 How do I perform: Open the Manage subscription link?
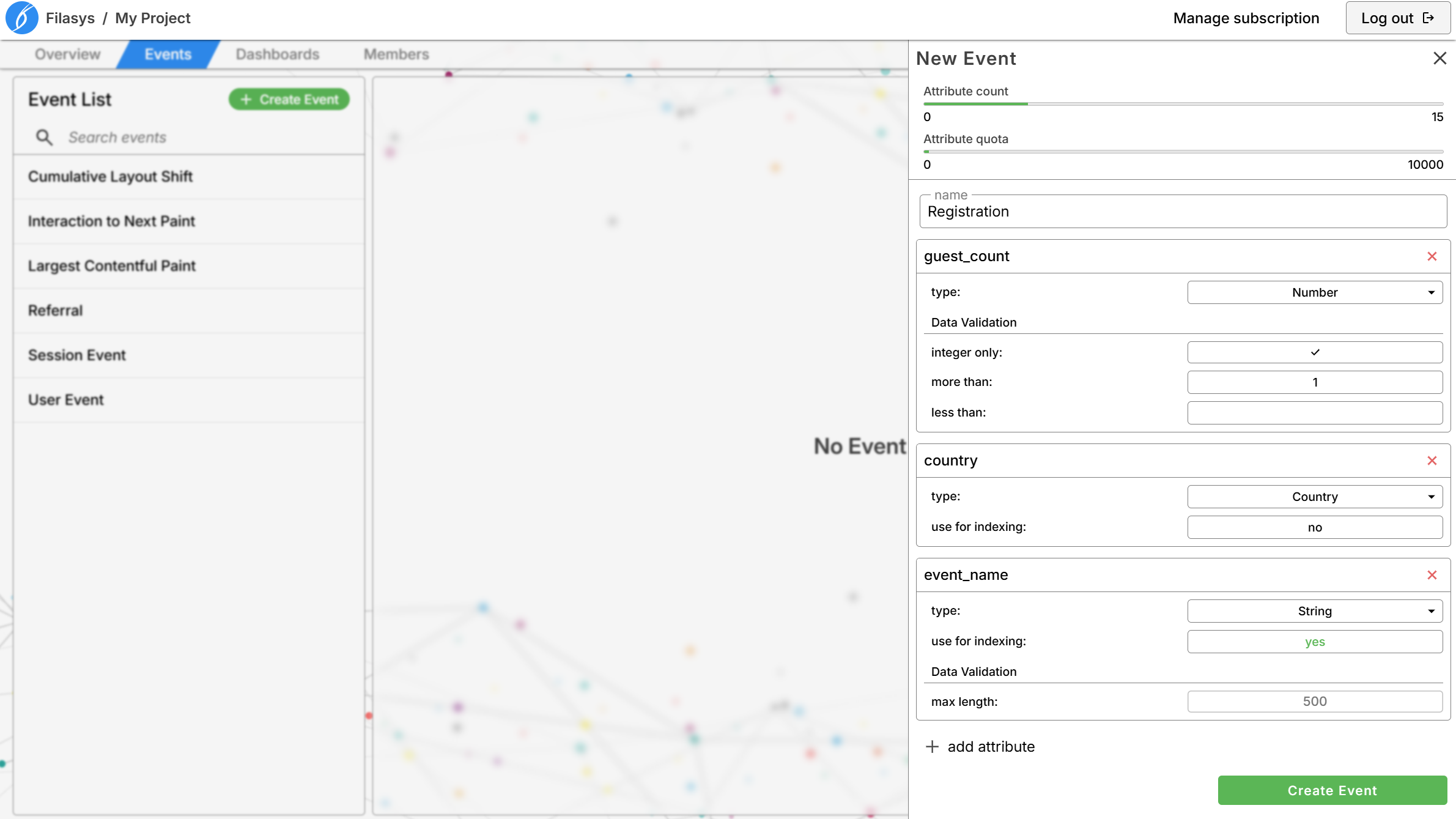point(1246,18)
